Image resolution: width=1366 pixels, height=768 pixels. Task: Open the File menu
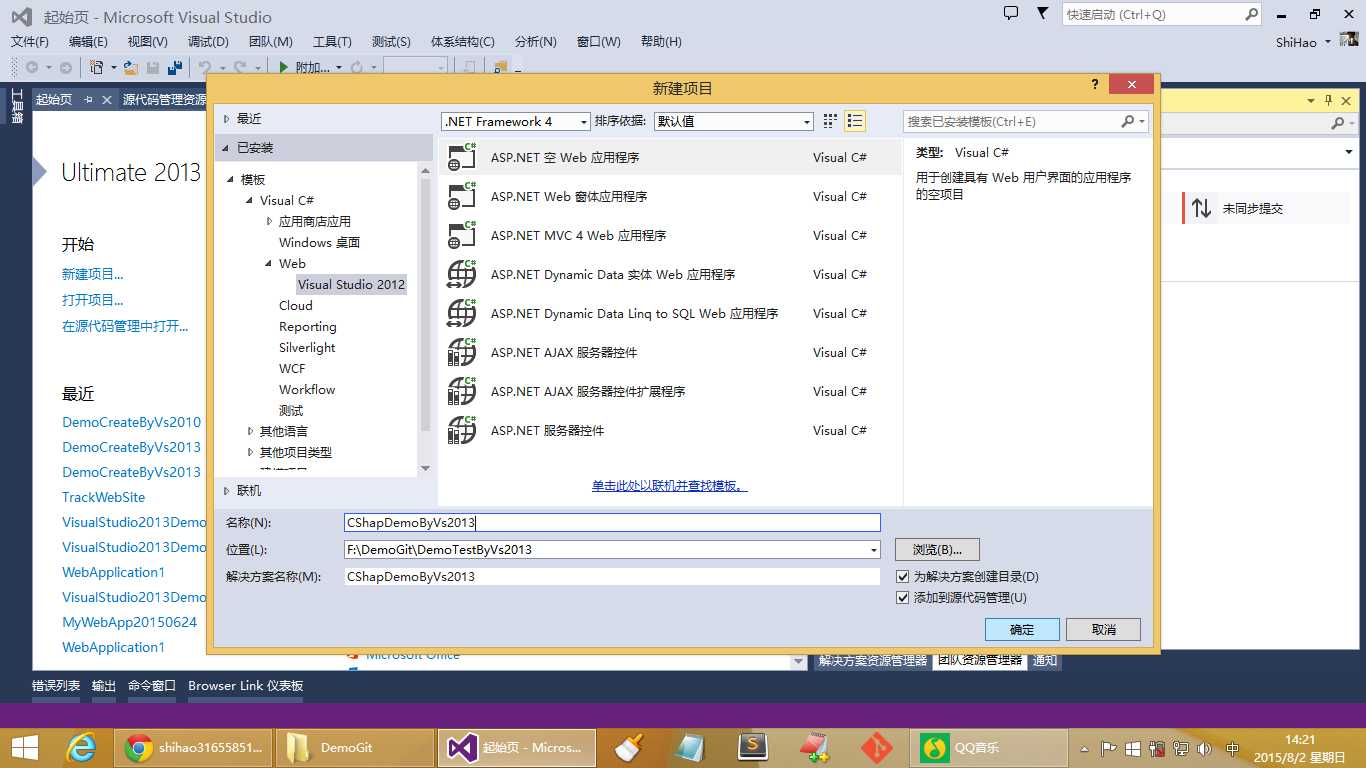tap(30, 41)
